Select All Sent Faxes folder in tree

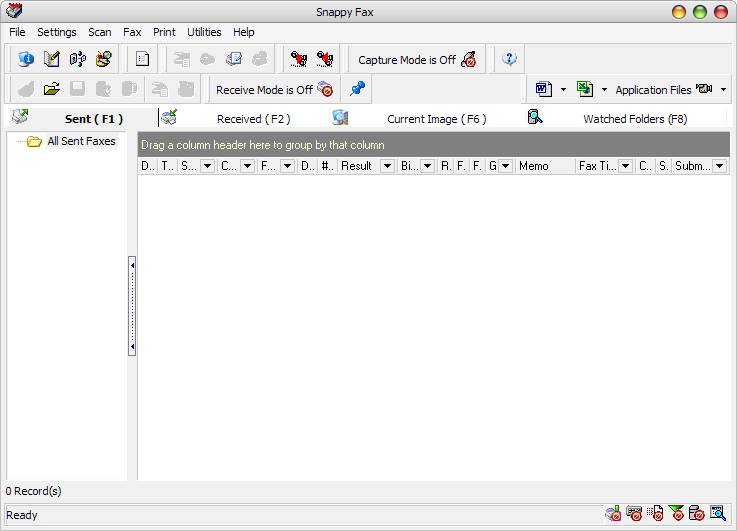tap(81, 141)
